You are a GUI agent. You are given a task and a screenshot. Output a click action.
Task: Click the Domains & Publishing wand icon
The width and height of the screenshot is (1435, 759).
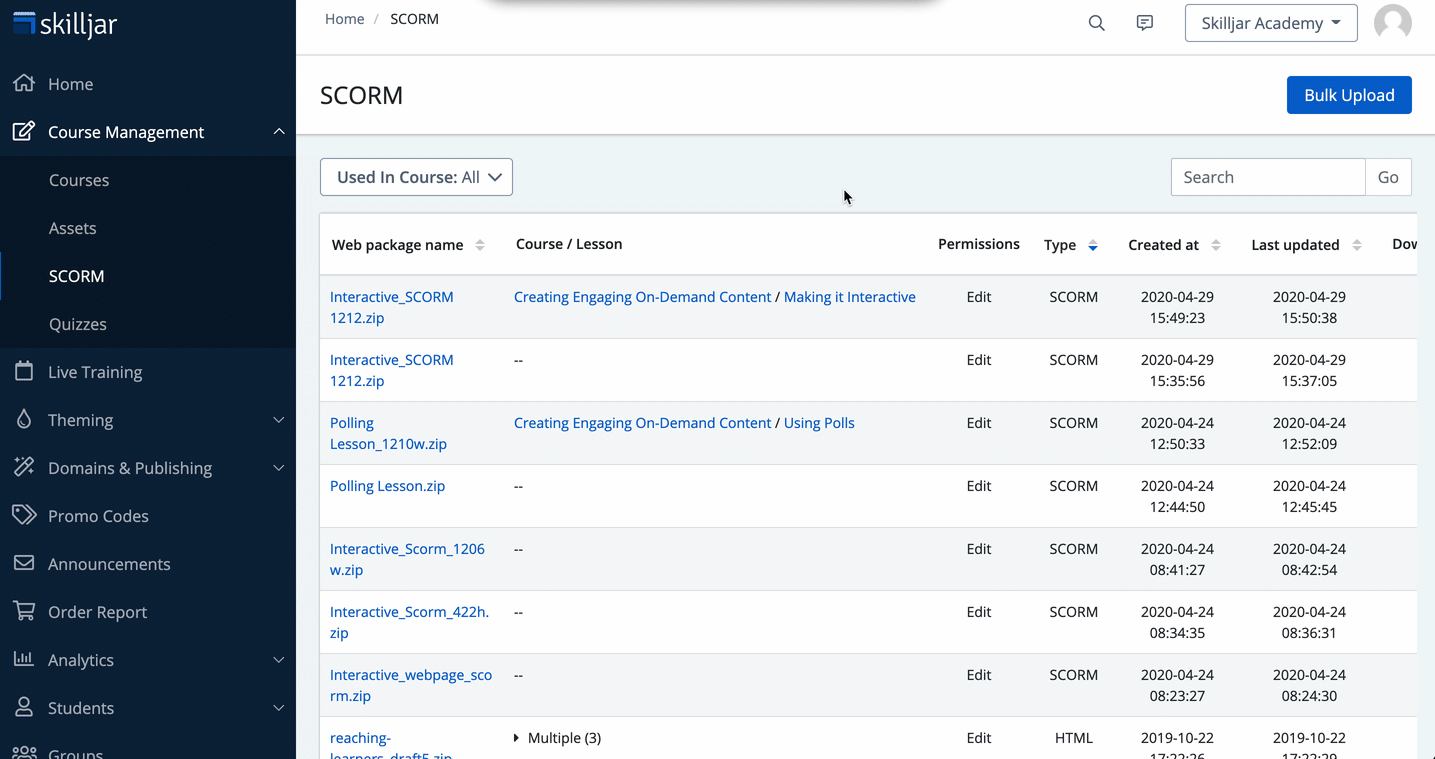[x=24, y=467]
